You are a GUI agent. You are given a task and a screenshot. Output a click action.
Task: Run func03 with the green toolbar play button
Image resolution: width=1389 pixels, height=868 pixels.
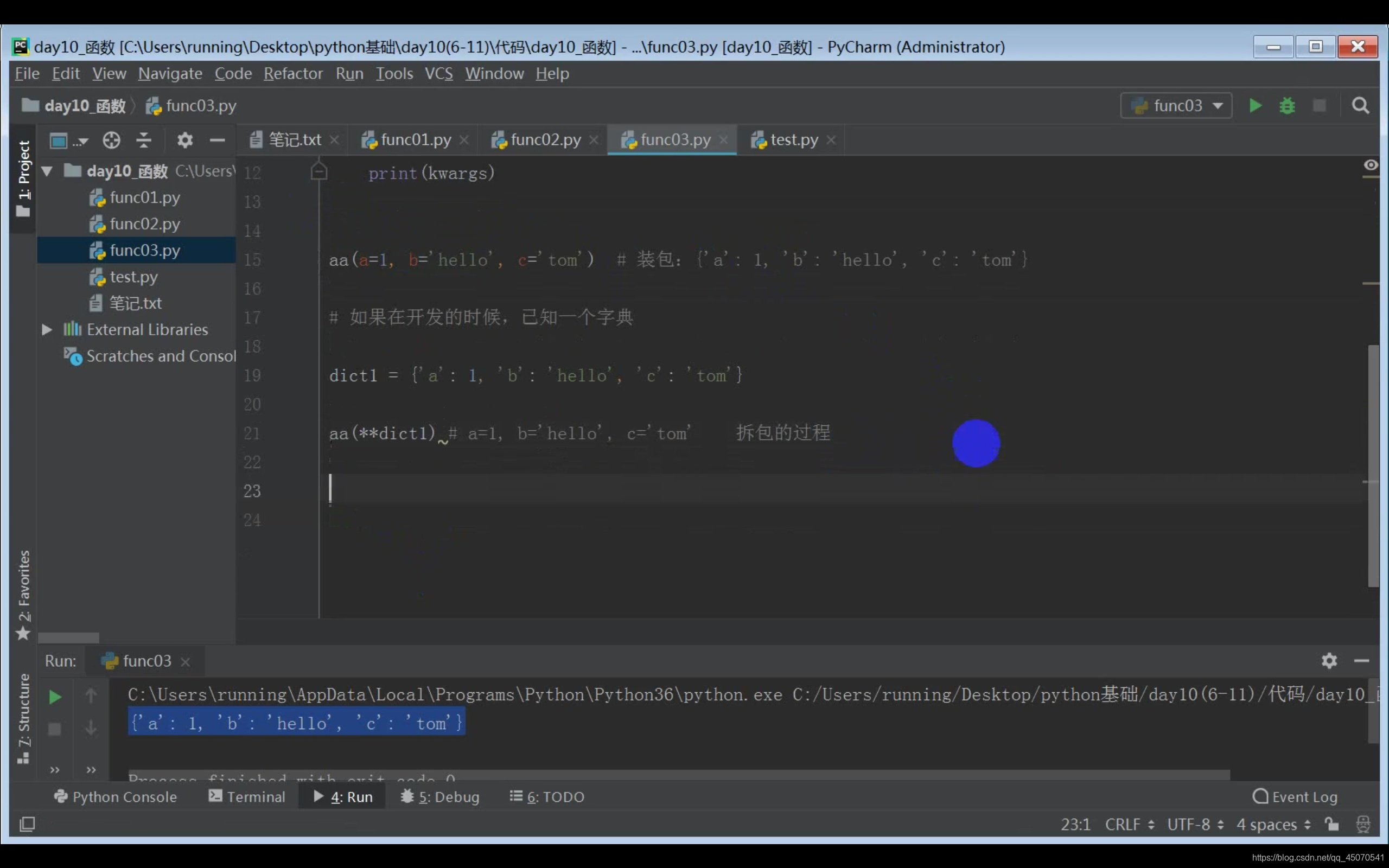[x=1254, y=106]
